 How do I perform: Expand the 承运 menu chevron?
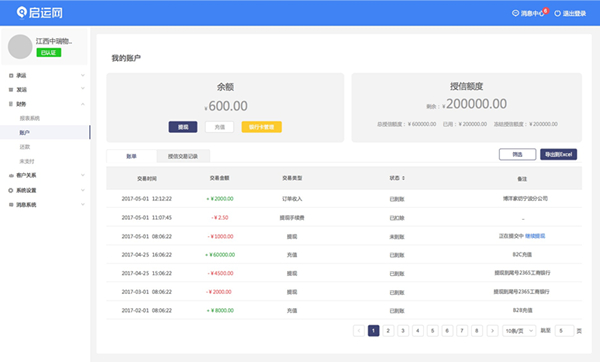(x=83, y=75)
